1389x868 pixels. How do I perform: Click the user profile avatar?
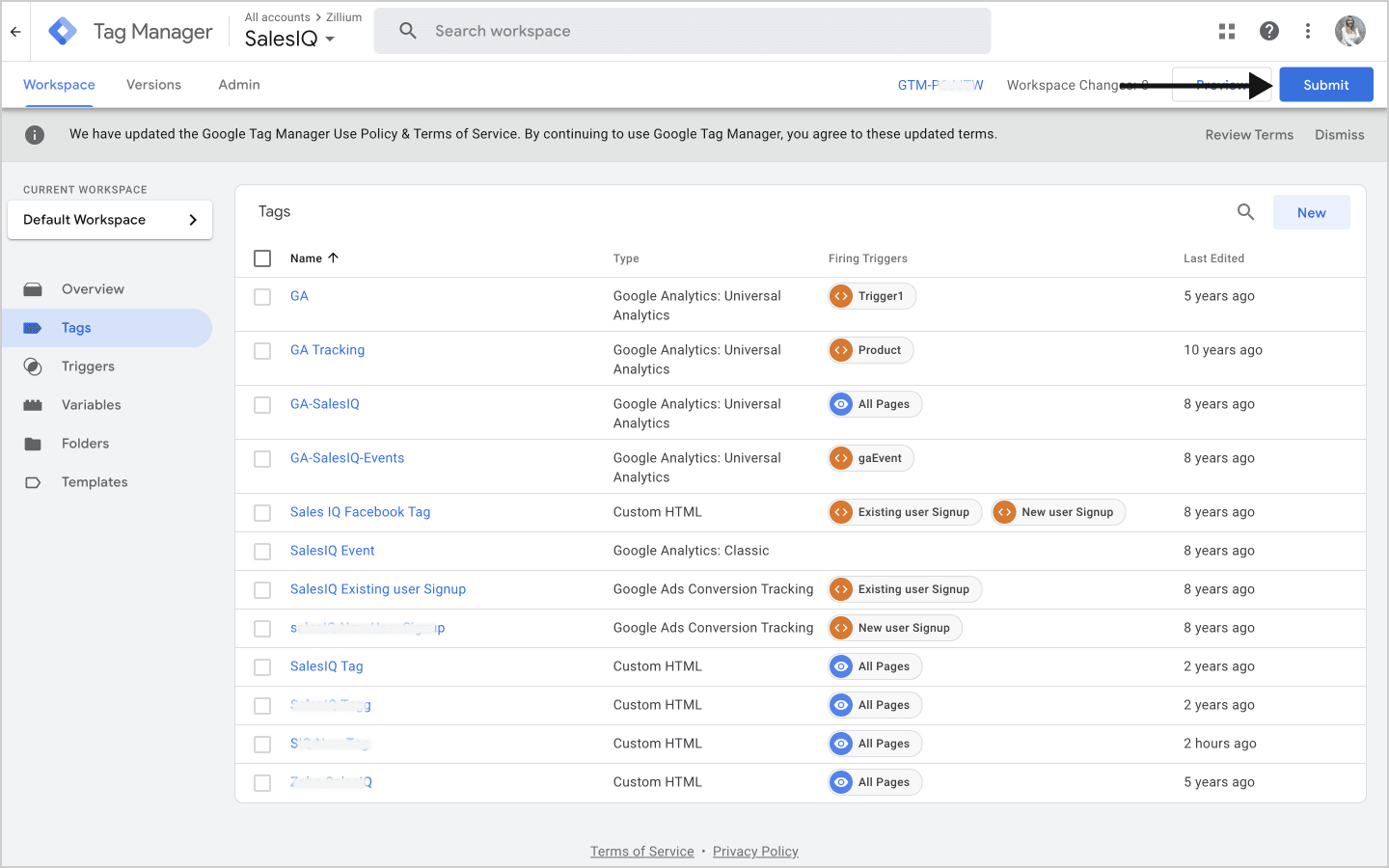pos(1350,31)
